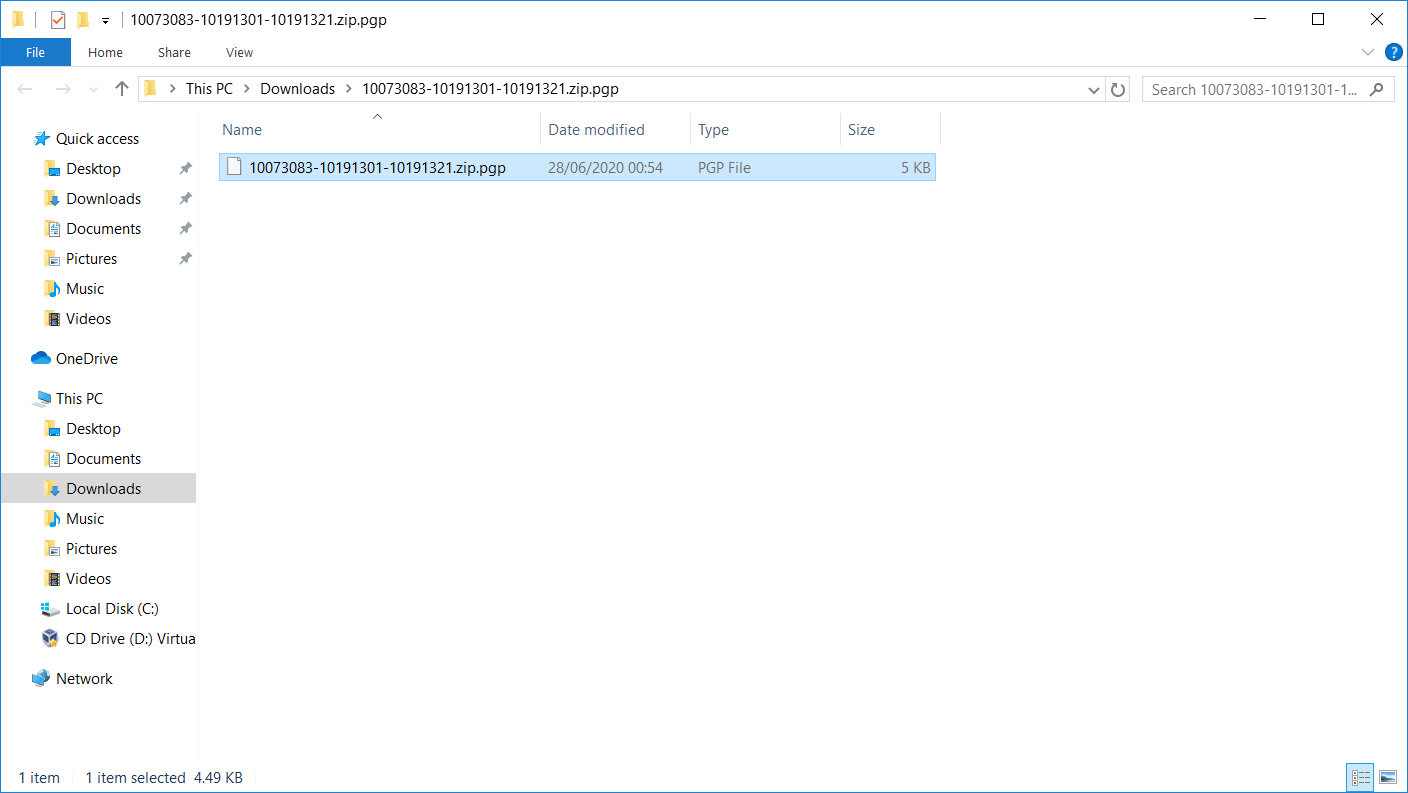Refresh the current folder view

[1119, 89]
